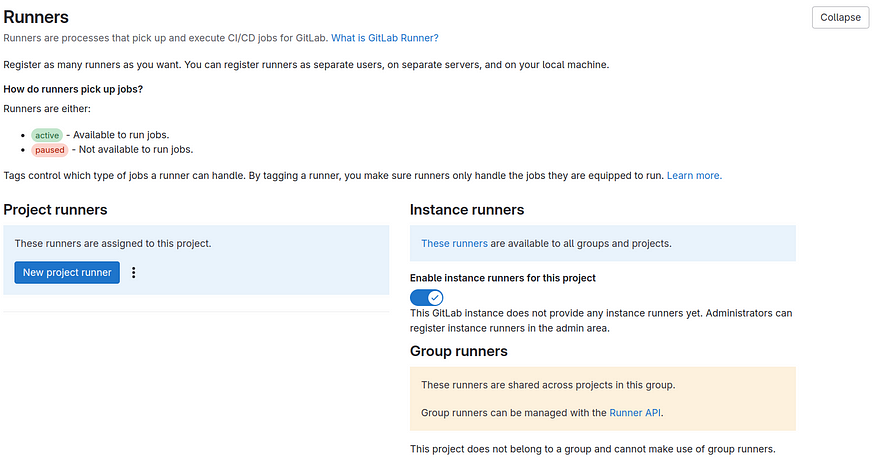
Task: Click 'These runners are assigned to this project' text
Action: coord(113,243)
